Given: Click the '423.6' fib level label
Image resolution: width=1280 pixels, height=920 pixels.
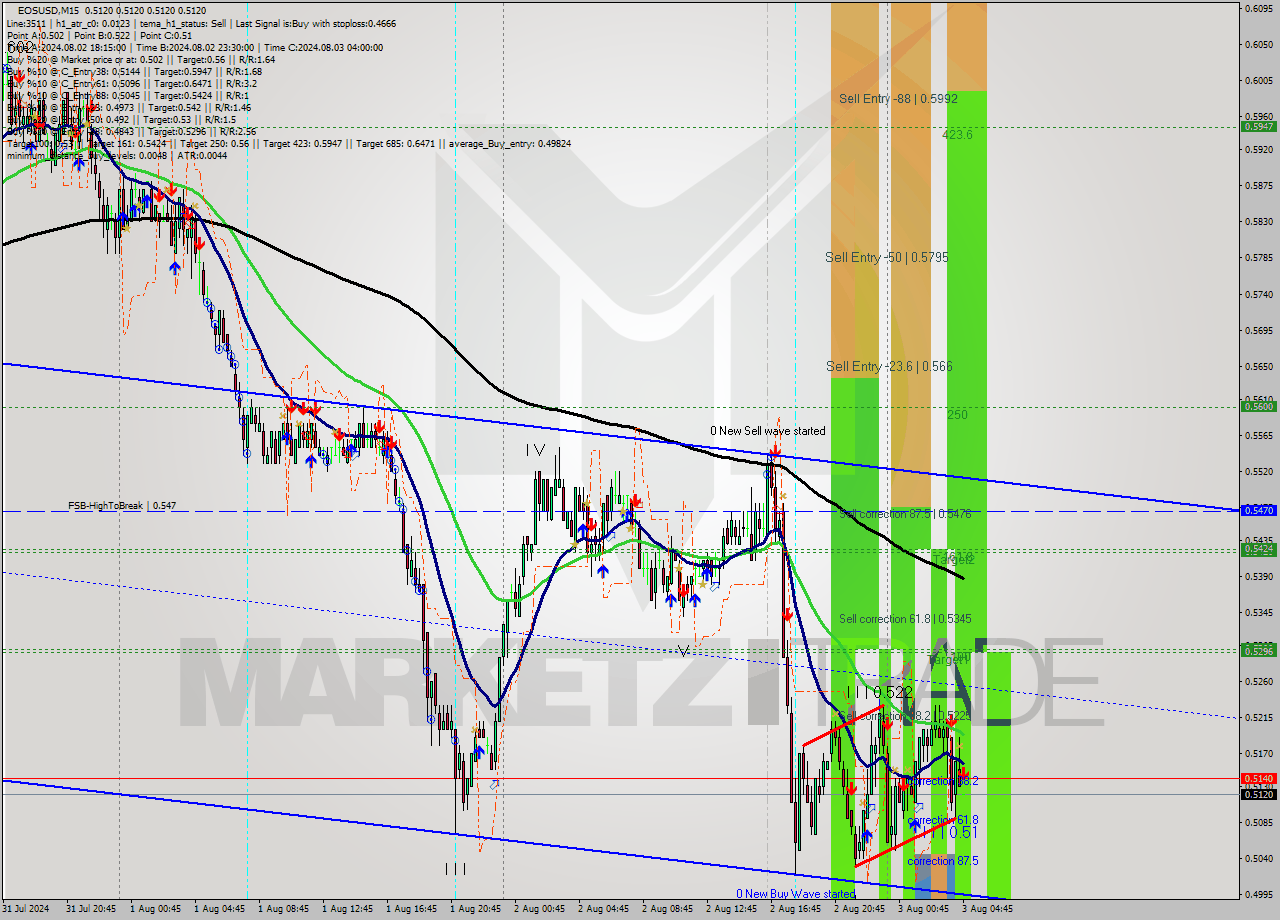Looking at the screenshot, I should click(957, 134).
